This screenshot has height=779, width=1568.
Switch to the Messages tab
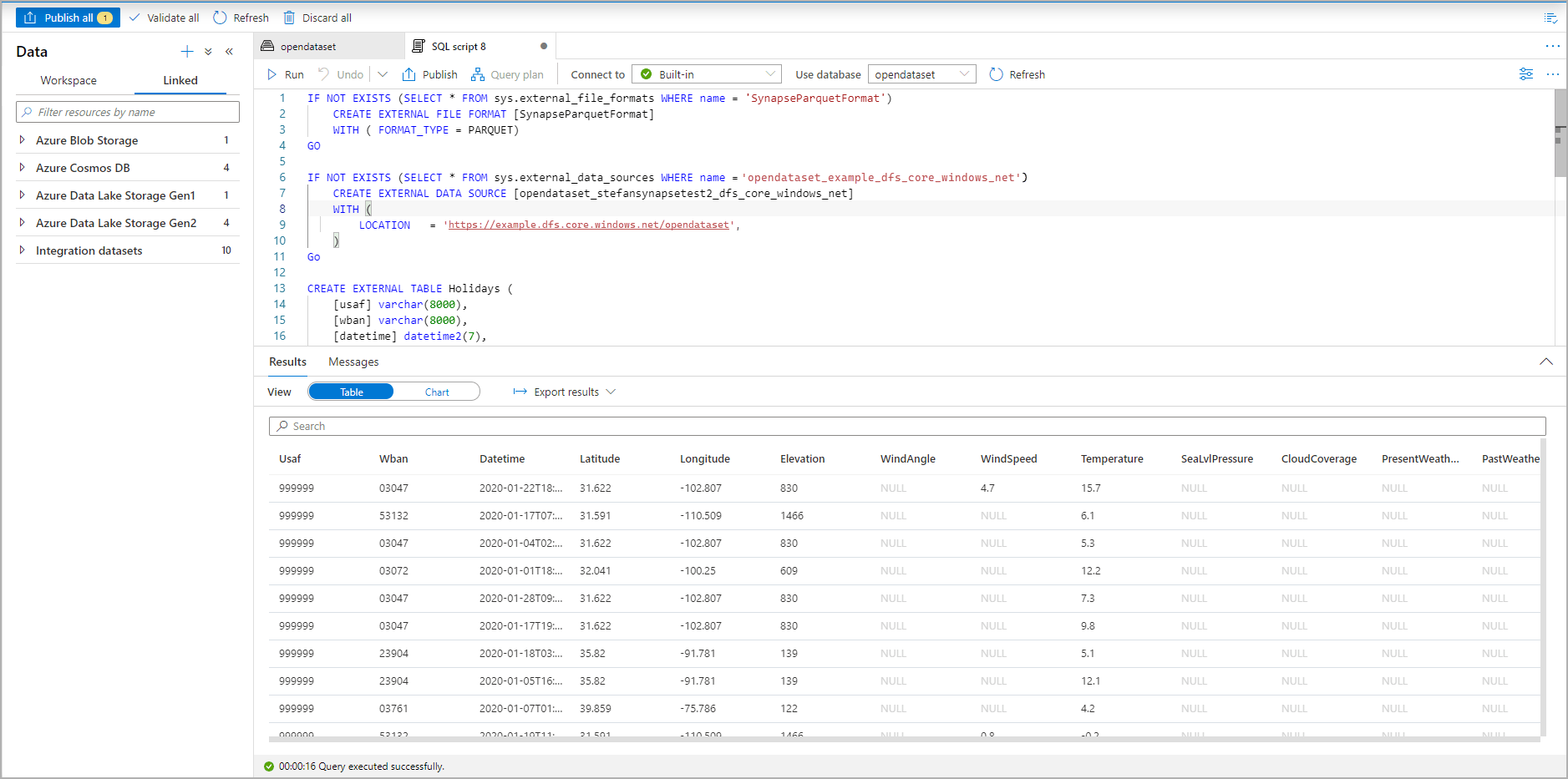pos(353,362)
